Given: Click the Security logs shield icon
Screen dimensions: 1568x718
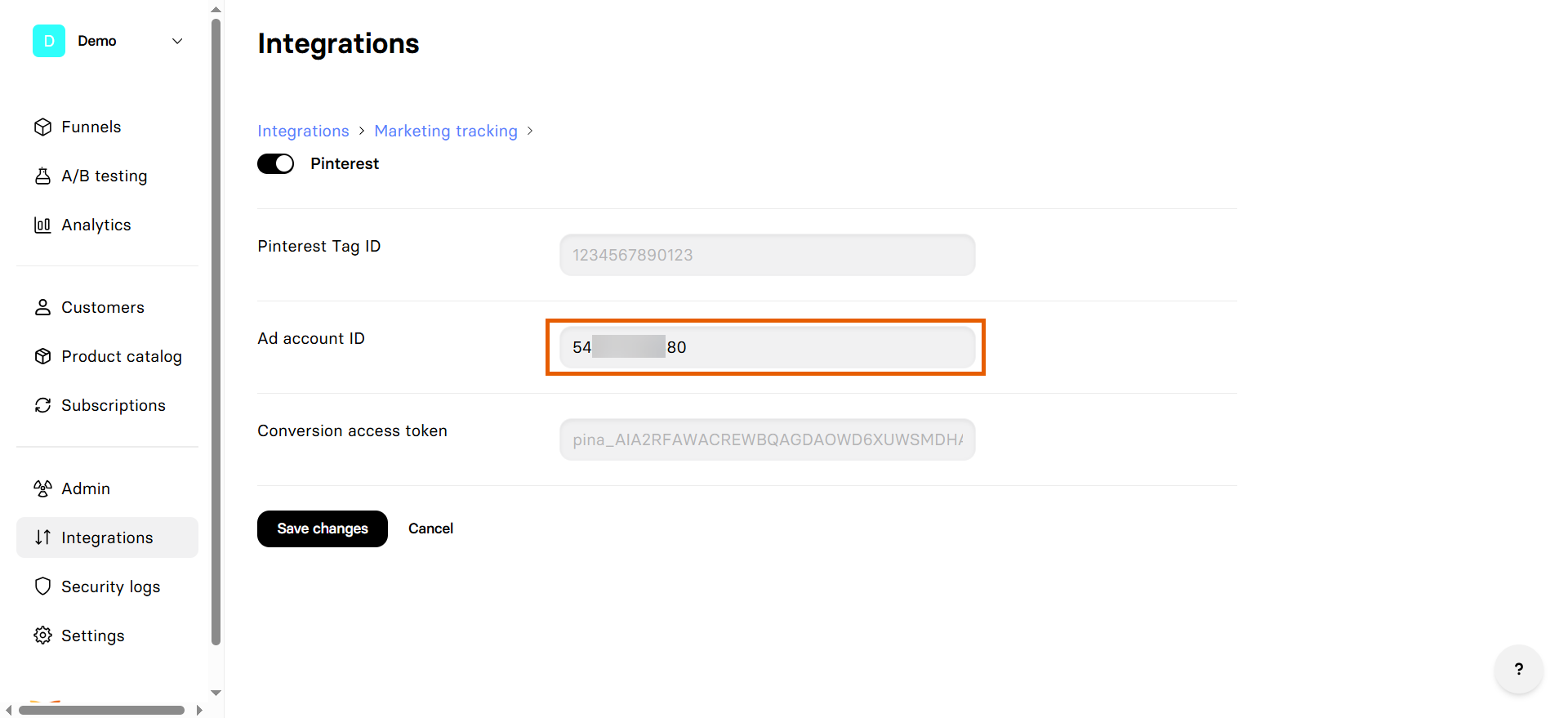Looking at the screenshot, I should (43, 586).
